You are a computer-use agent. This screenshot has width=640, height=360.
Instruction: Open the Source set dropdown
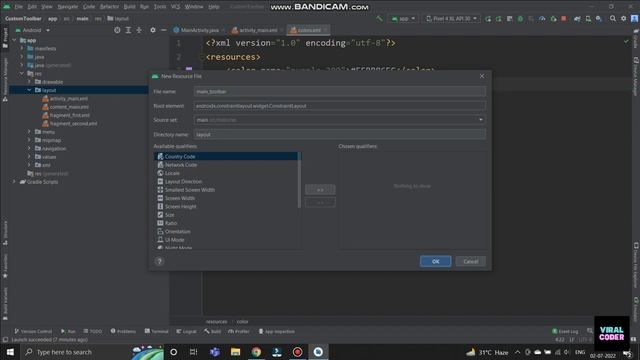480,120
